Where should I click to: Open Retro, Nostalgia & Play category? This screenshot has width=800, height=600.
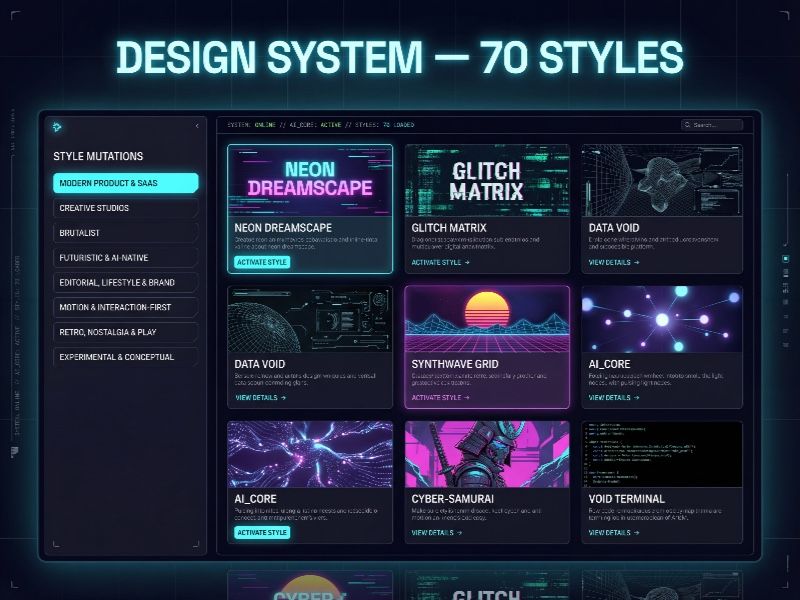click(x=126, y=332)
